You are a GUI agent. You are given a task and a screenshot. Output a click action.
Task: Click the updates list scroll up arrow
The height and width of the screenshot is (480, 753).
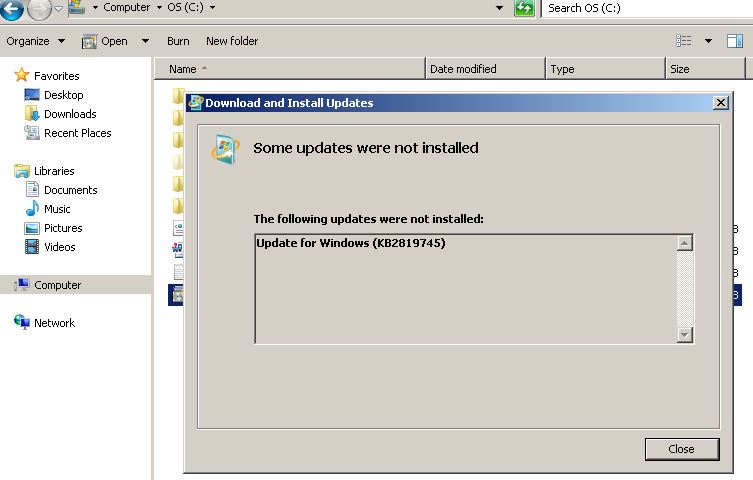[x=684, y=243]
